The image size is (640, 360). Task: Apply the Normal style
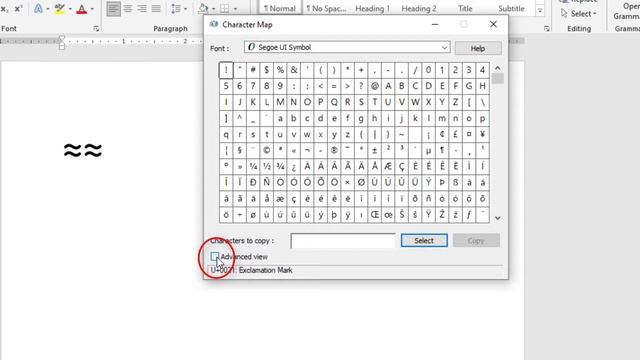click(x=280, y=8)
